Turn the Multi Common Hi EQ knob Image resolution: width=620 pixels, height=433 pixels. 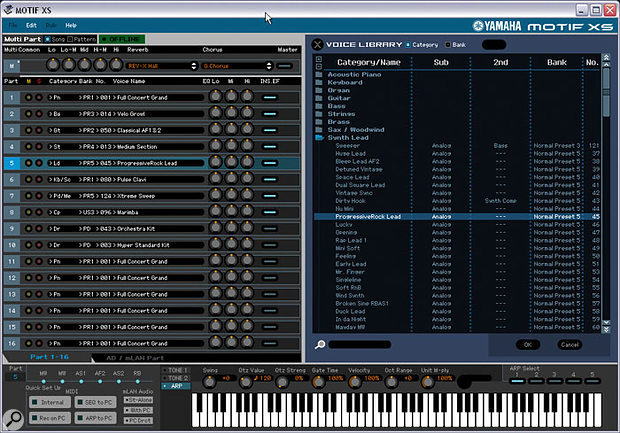116,65
